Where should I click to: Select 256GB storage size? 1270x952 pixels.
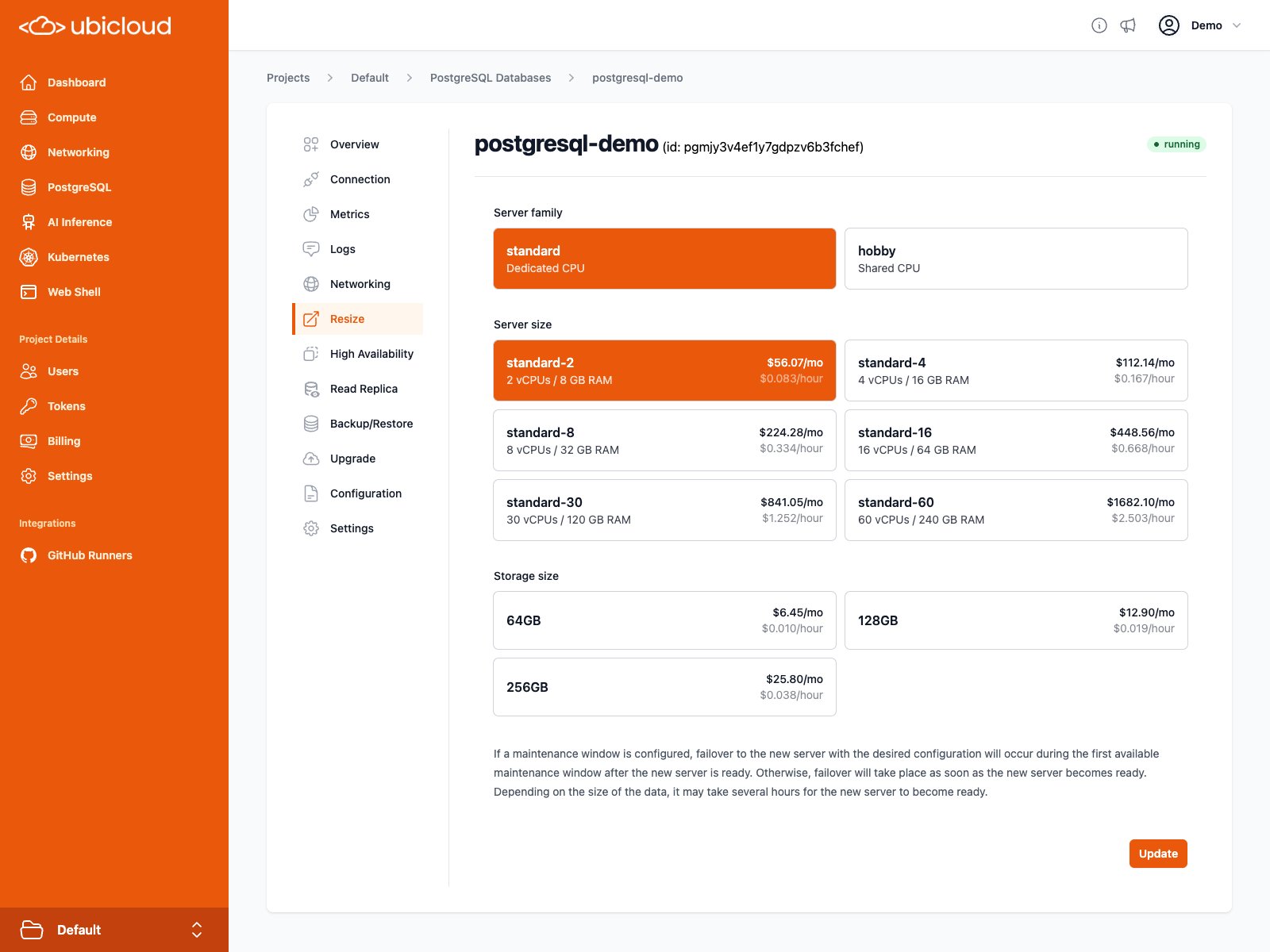pyautogui.click(x=664, y=687)
